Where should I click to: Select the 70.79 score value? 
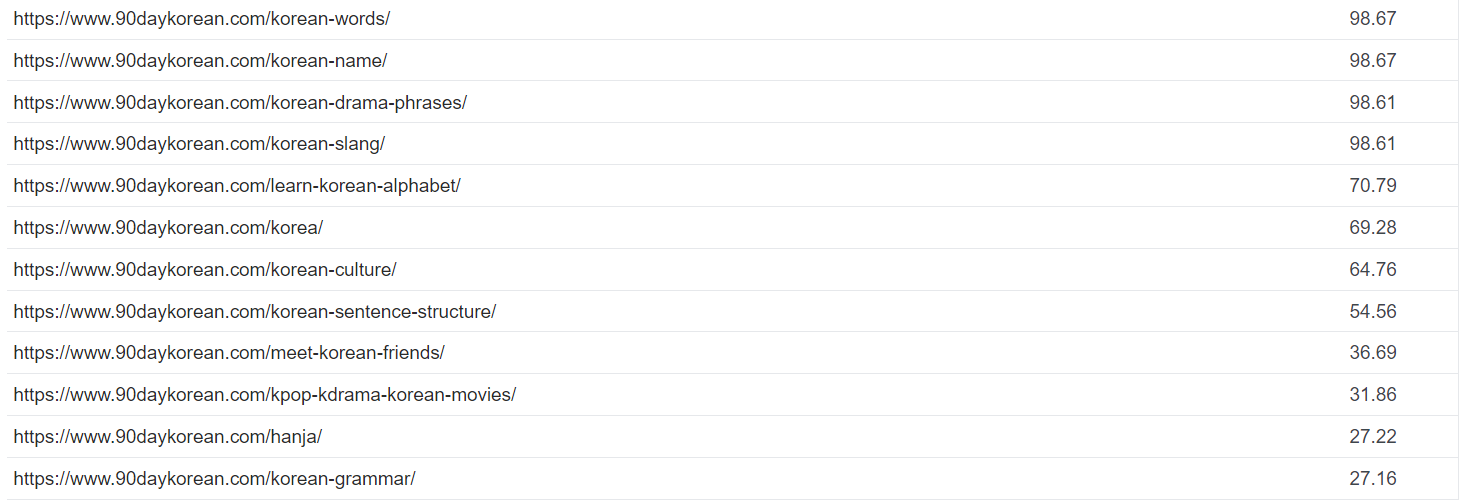tap(1373, 186)
